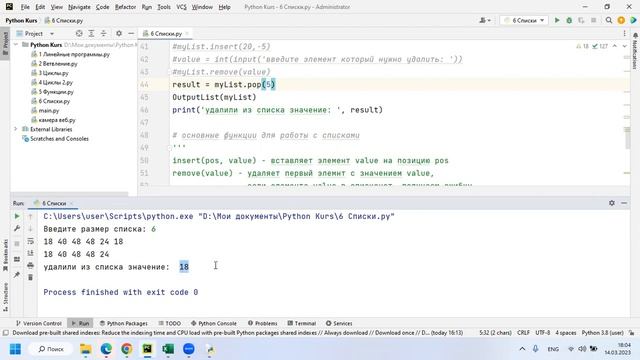Start debugging with the green bug icon
The width and height of the screenshot is (640, 360).
pyautogui.click(x=569, y=20)
